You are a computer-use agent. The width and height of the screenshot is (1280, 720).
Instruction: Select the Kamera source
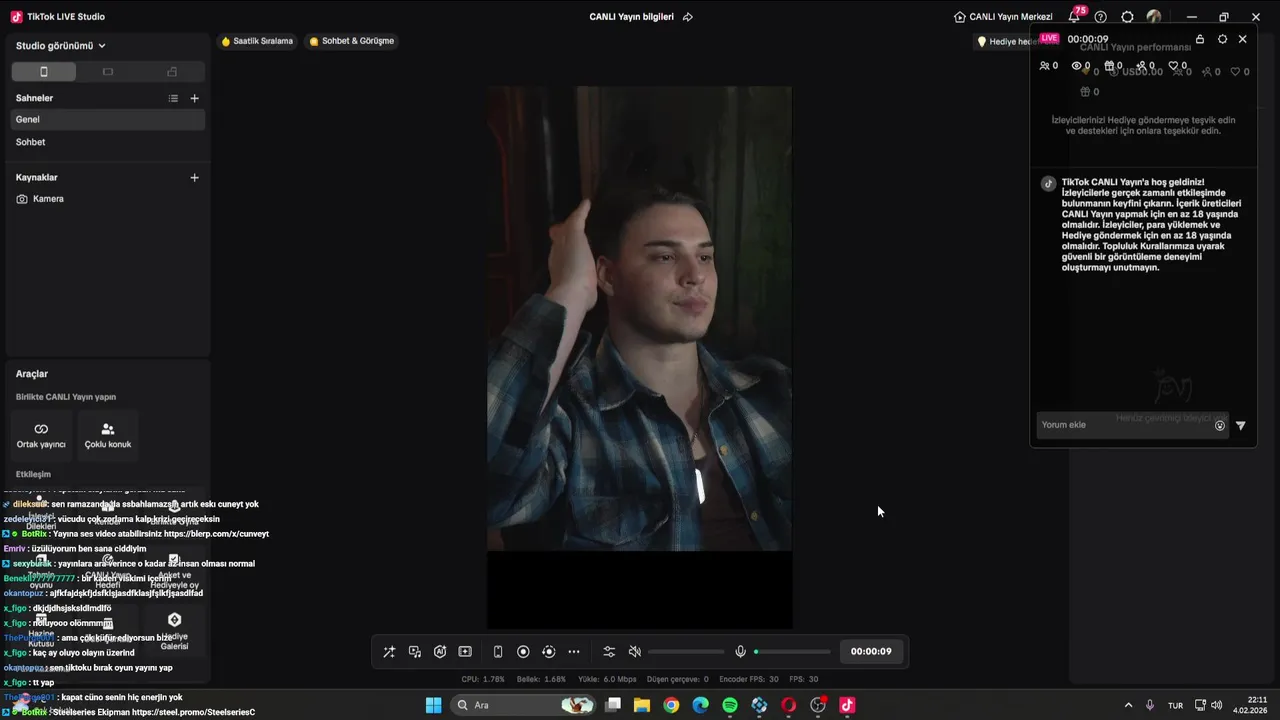click(x=108, y=199)
